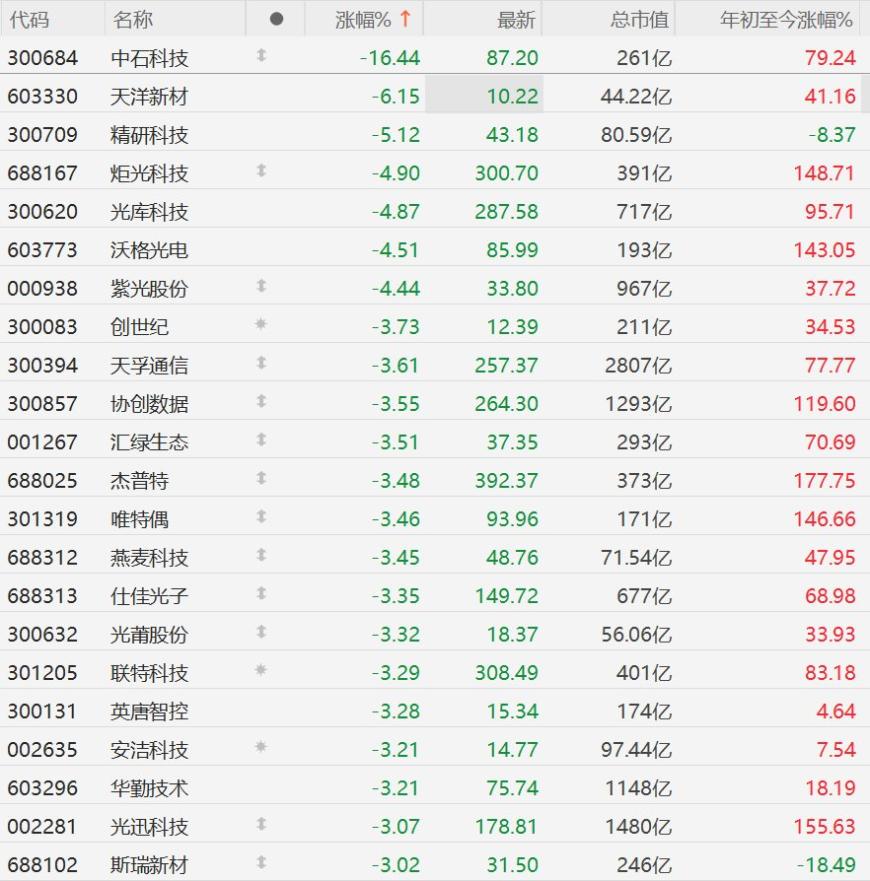The width and height of the screenshot is (870, 881).
Task: Click market cap 717亿
Action: 644,212
